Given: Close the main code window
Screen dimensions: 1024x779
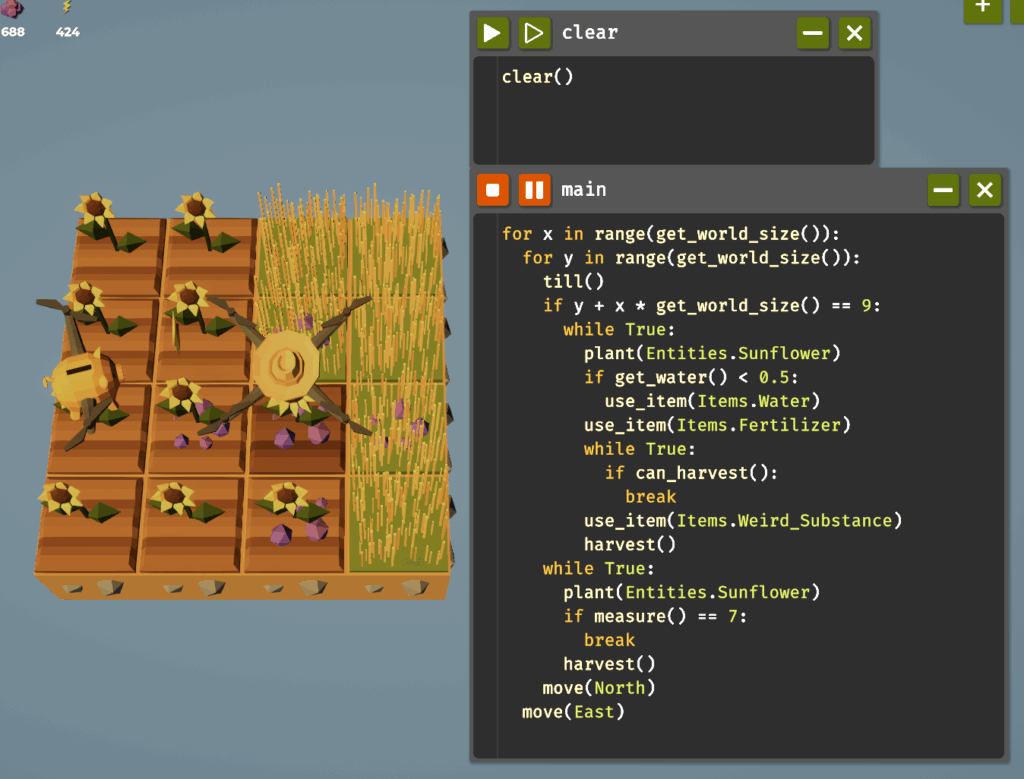Looking at the screenshot, I should [x=985, y=189].
